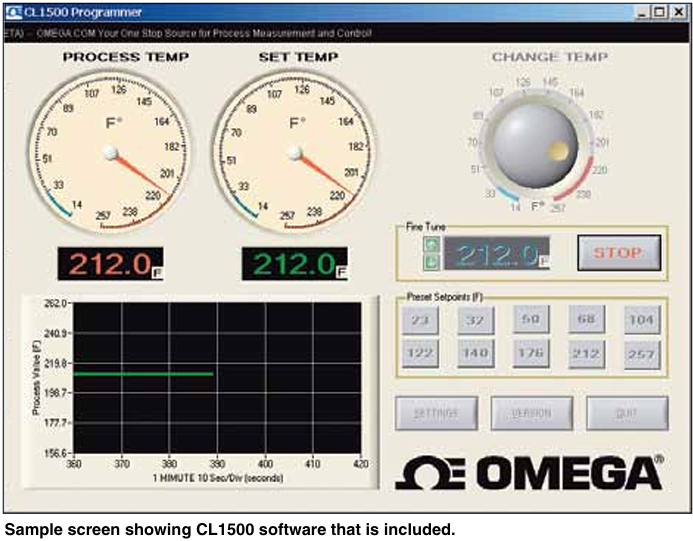Screen dimensions: 693x541
Task: Select the 257 preset setpoint
Action: [x=640, y=354]
